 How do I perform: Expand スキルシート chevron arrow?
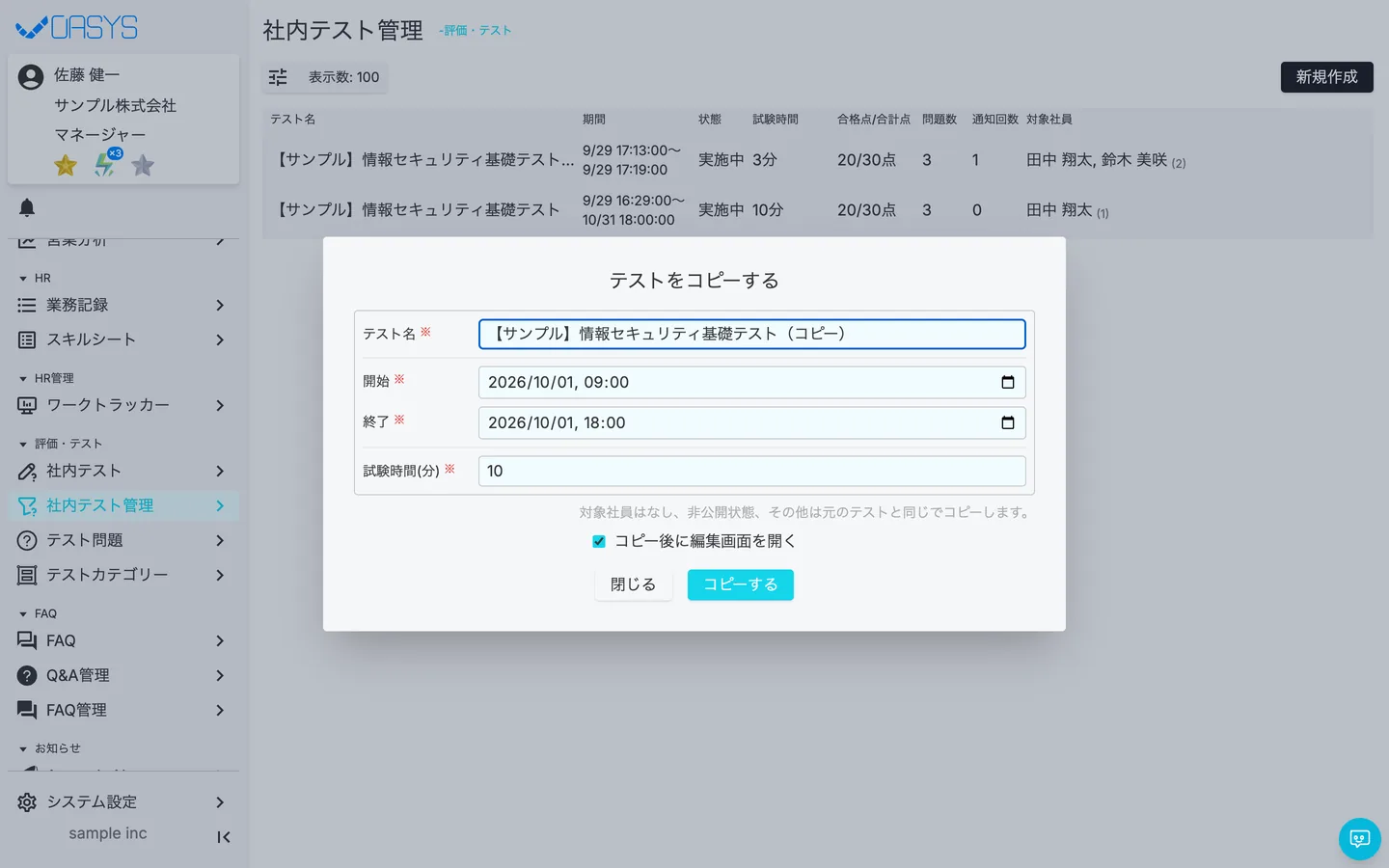(x=220, y=339)
